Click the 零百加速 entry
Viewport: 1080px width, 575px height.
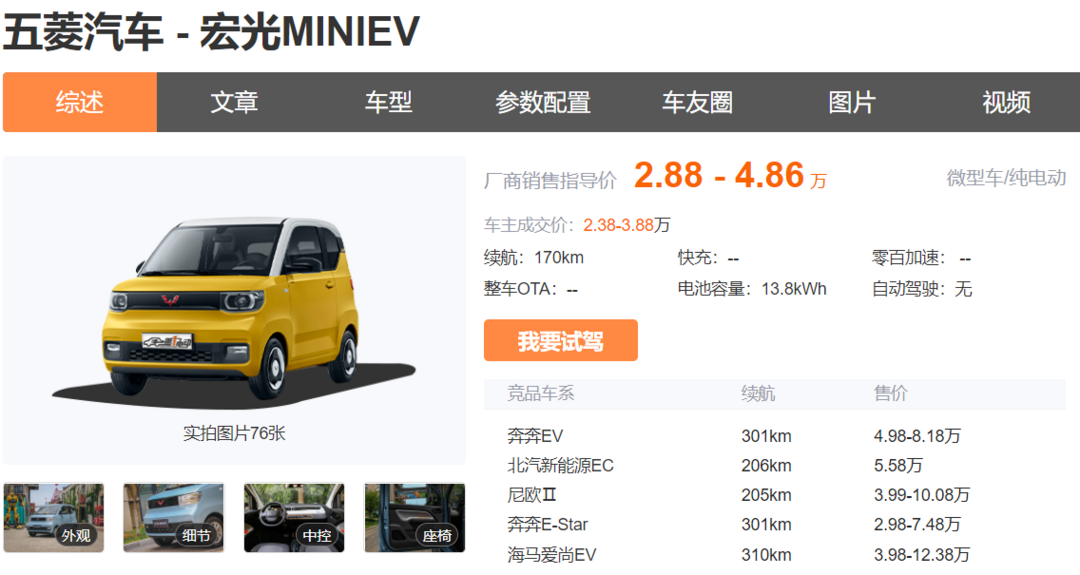tap(922, 258)
